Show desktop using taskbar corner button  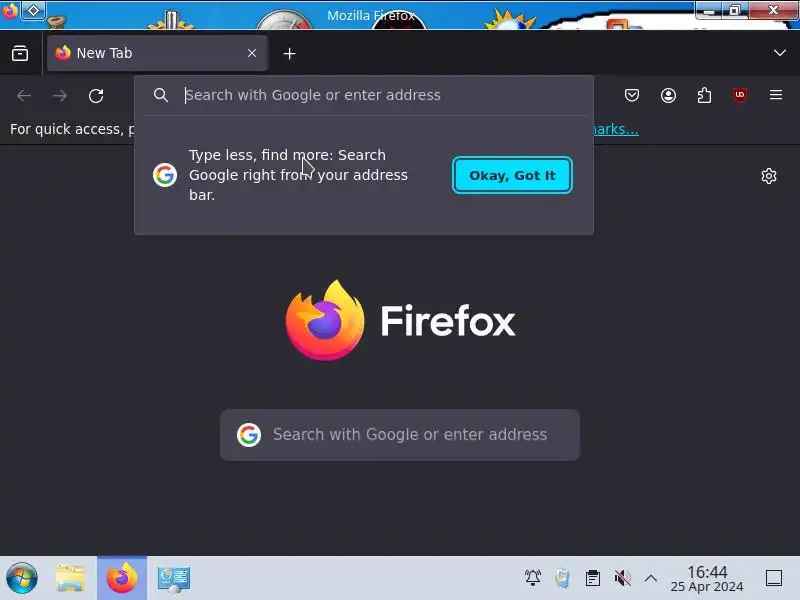tap(773, 578)
